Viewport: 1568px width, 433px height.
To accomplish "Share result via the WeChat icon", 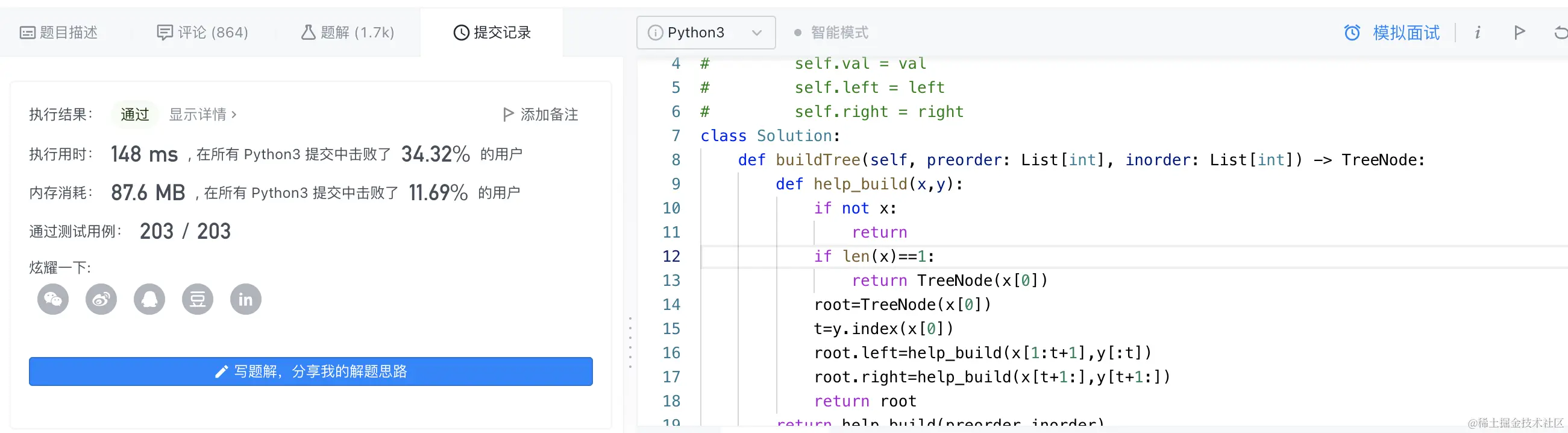I will tap(53, 299).
